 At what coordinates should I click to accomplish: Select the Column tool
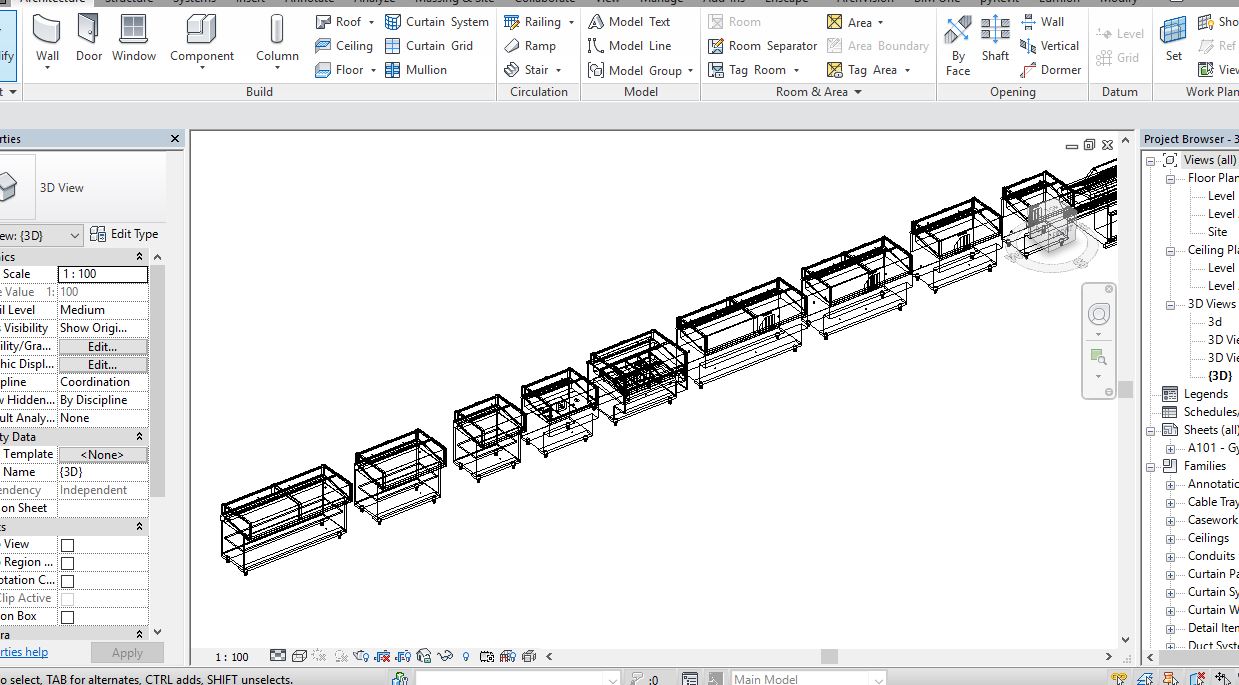tap(277, 40)
